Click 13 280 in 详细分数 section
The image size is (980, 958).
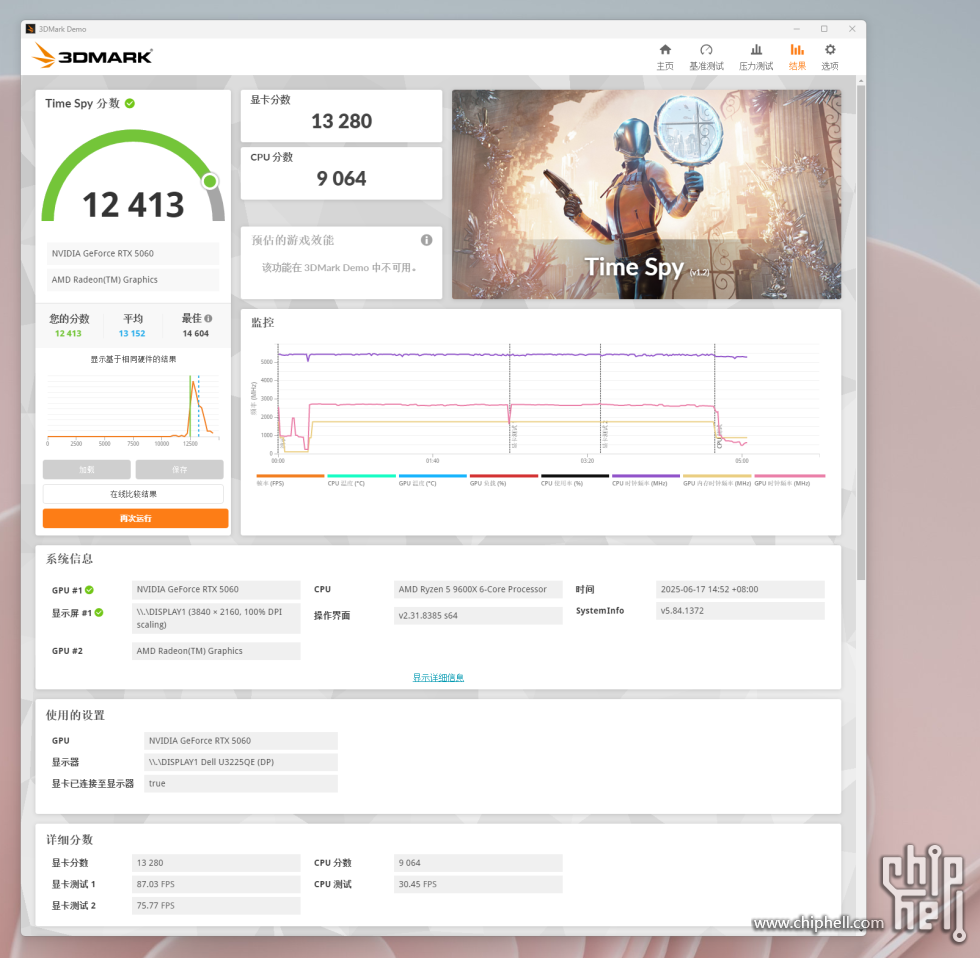point(216,863)
